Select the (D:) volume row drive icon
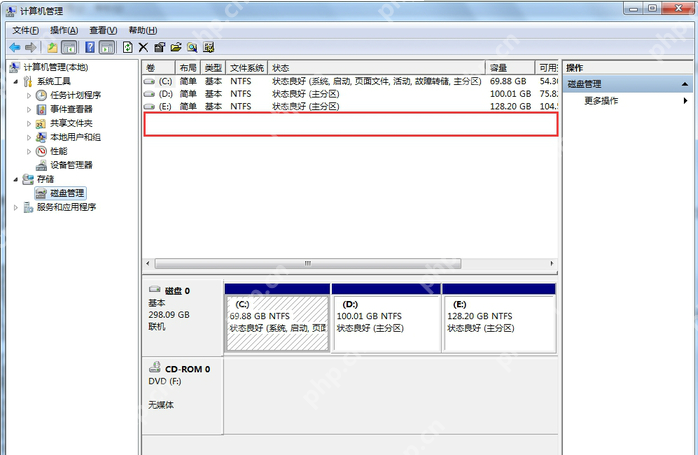The width and height of the screenshot is (698, 455). pos(150,94)
